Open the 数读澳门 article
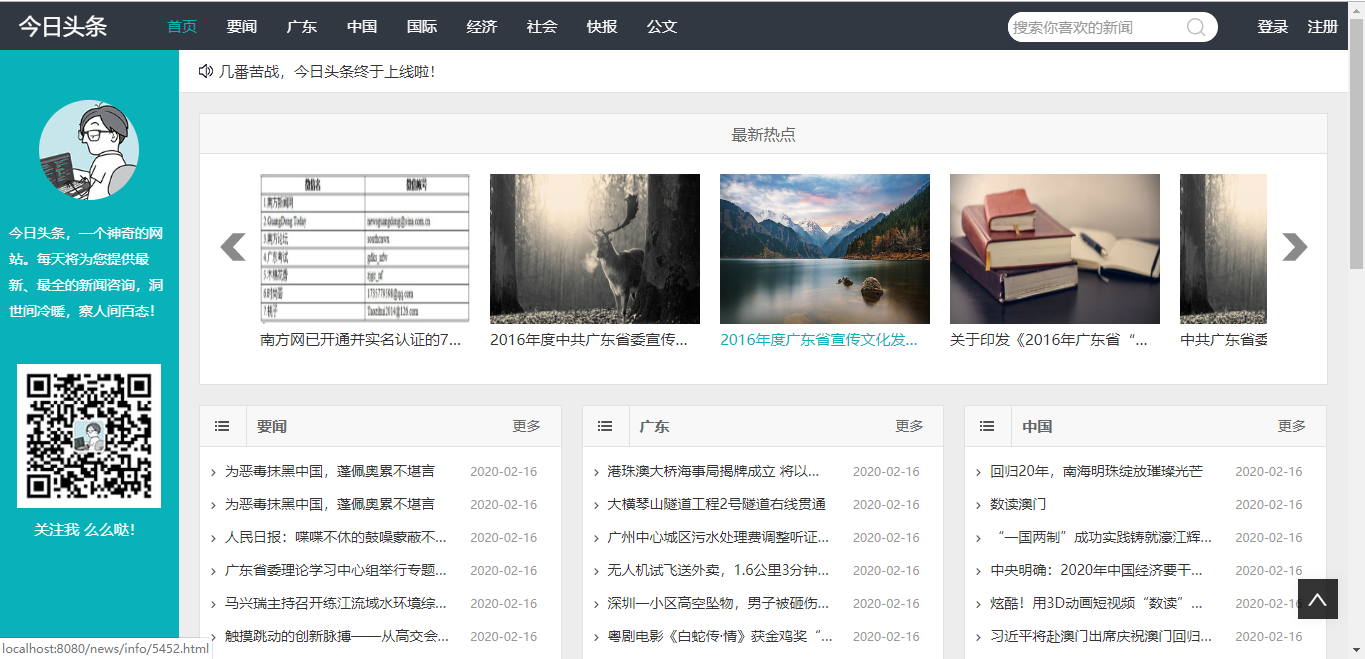The height and width of the screenshot is (659, 1365). 1018,505
